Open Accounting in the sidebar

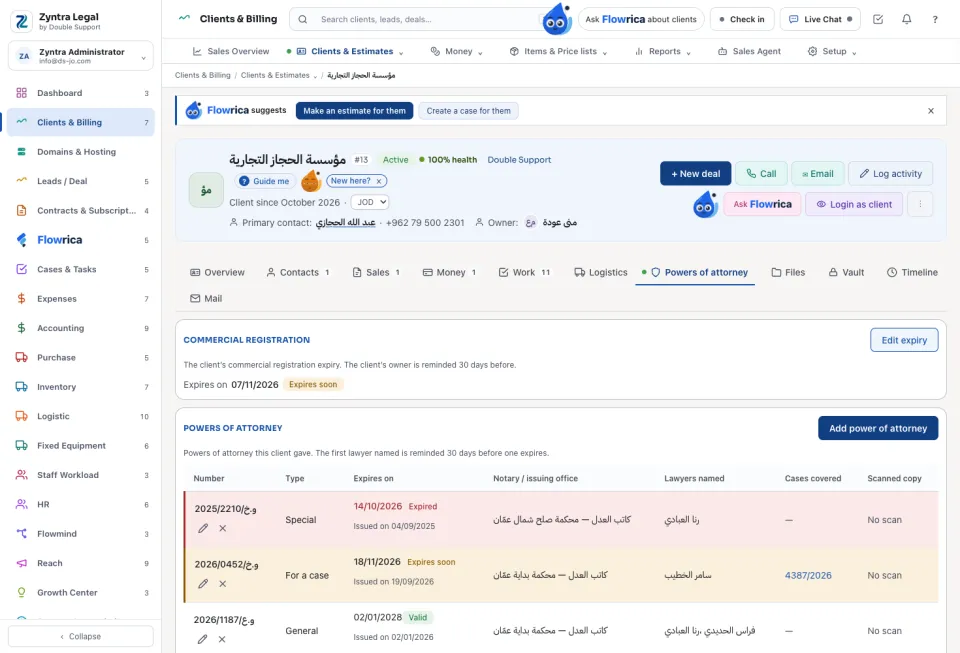[81, 328]
